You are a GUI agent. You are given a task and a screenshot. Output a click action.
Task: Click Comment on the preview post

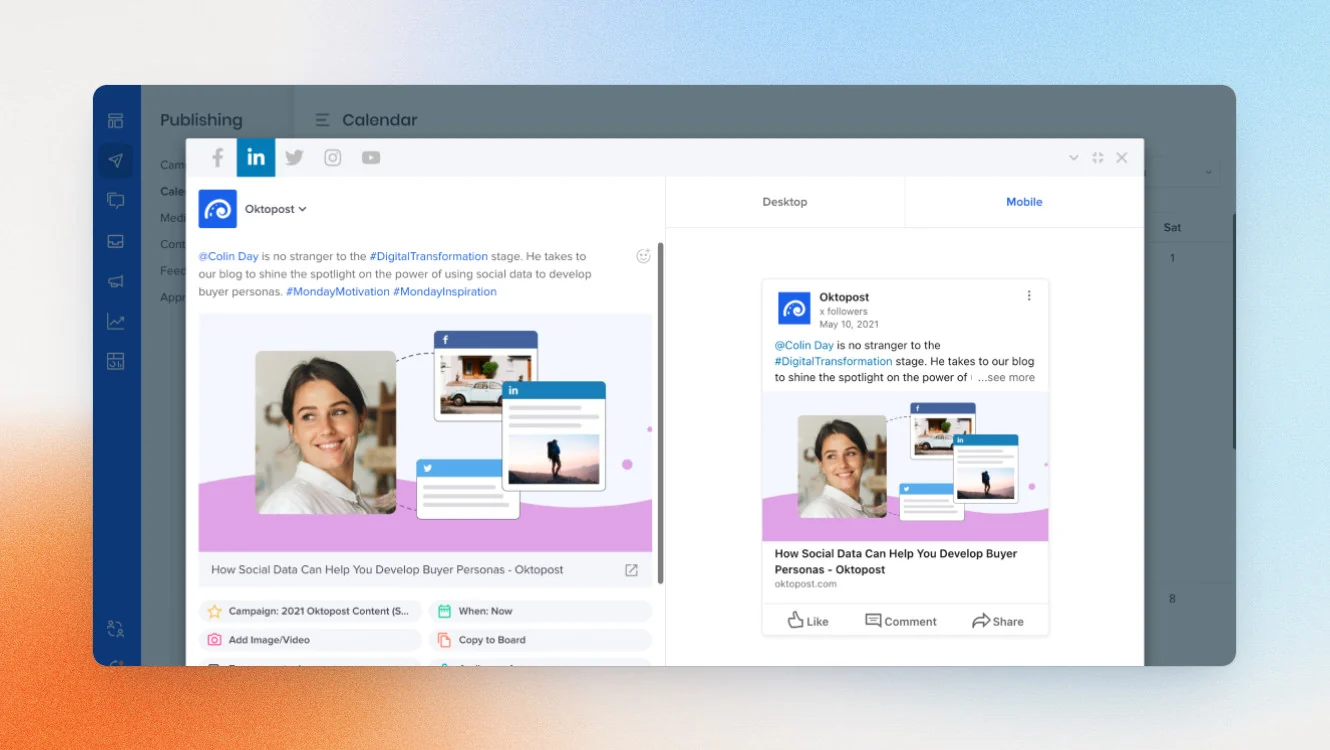[901, 621]
